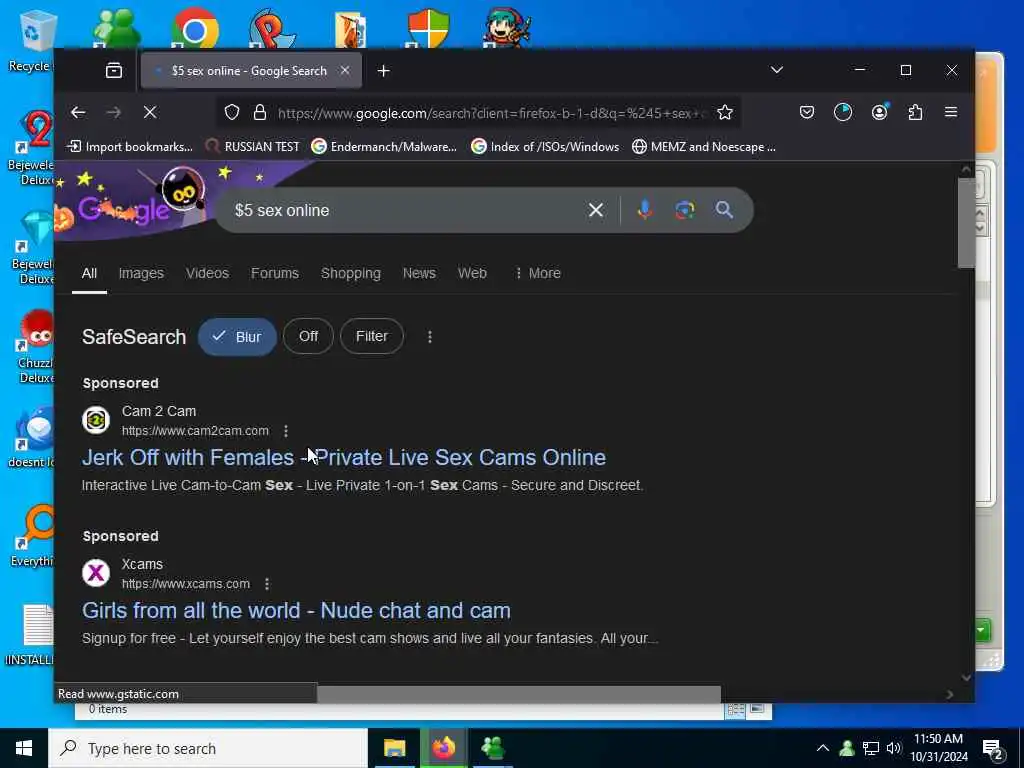Click the circular toolbar icon beside Pocket
1024x768 pixels.
(x=843, y=112)
